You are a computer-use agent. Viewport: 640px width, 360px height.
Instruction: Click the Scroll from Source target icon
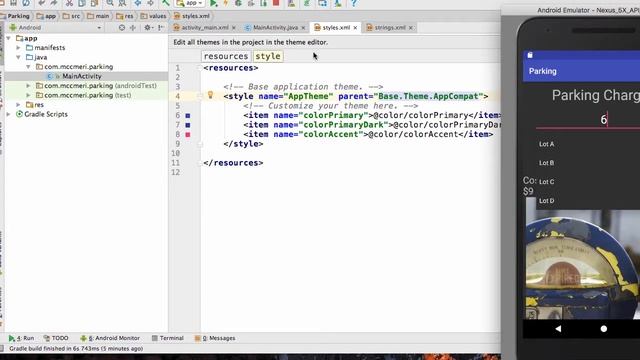122,28
